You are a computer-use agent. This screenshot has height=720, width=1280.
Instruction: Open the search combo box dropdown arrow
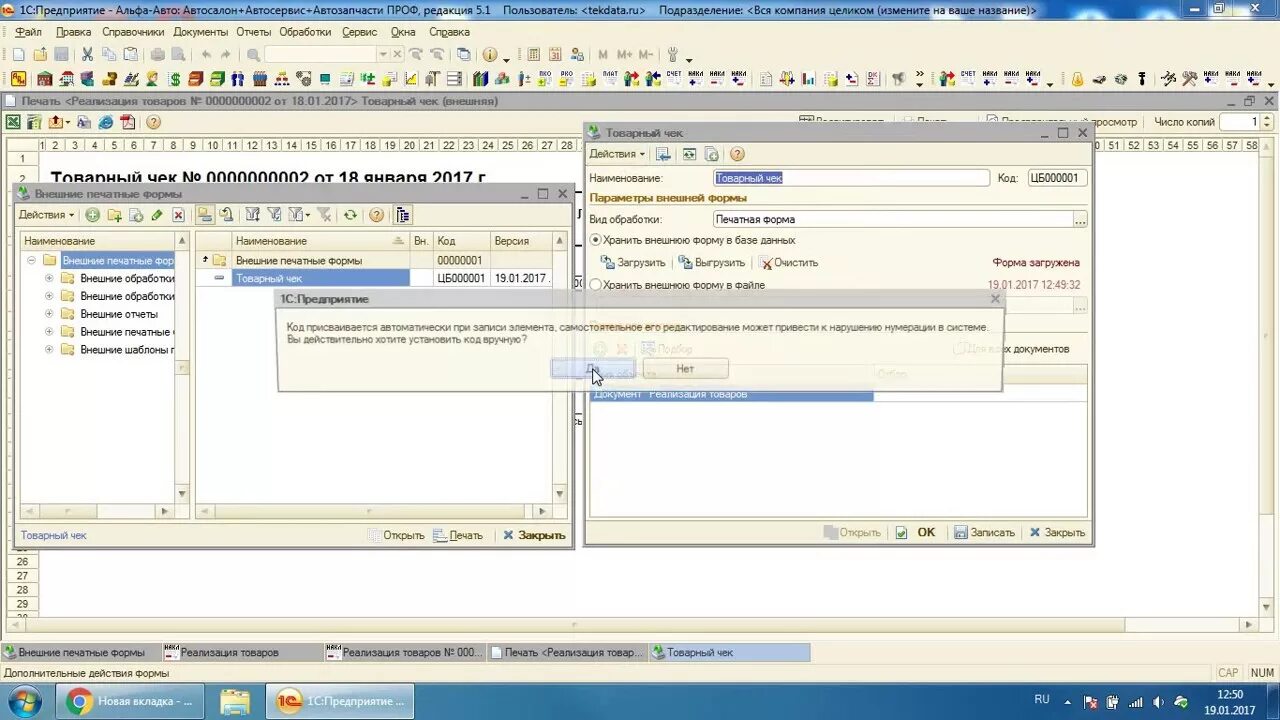click(383, 55)
